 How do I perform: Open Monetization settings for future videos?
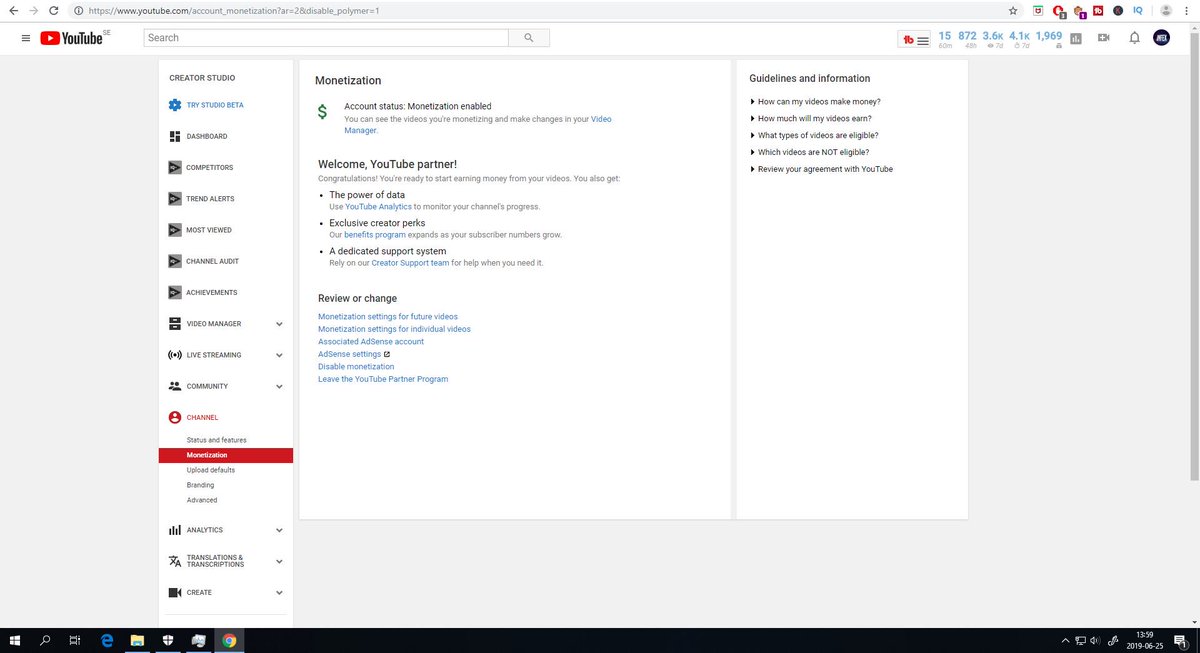[388, 316]
